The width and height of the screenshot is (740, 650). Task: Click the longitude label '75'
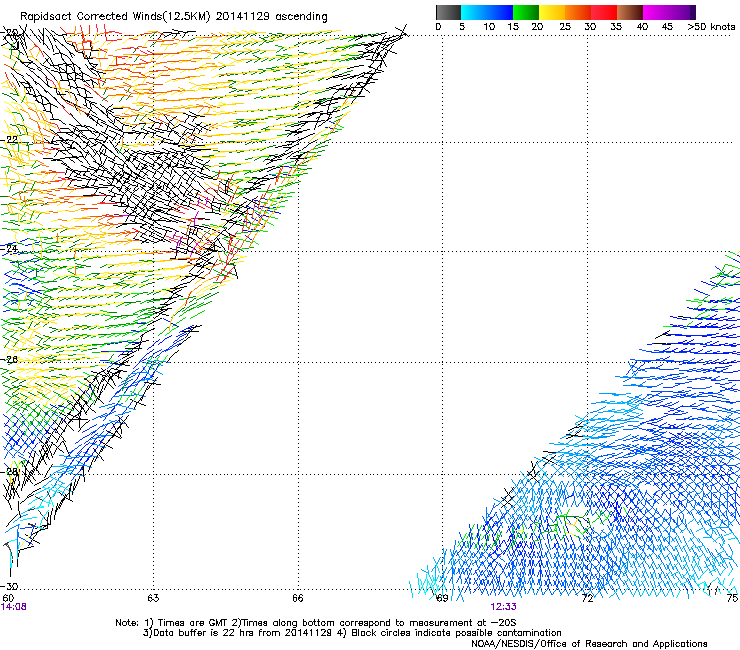[x=732, y=598]
